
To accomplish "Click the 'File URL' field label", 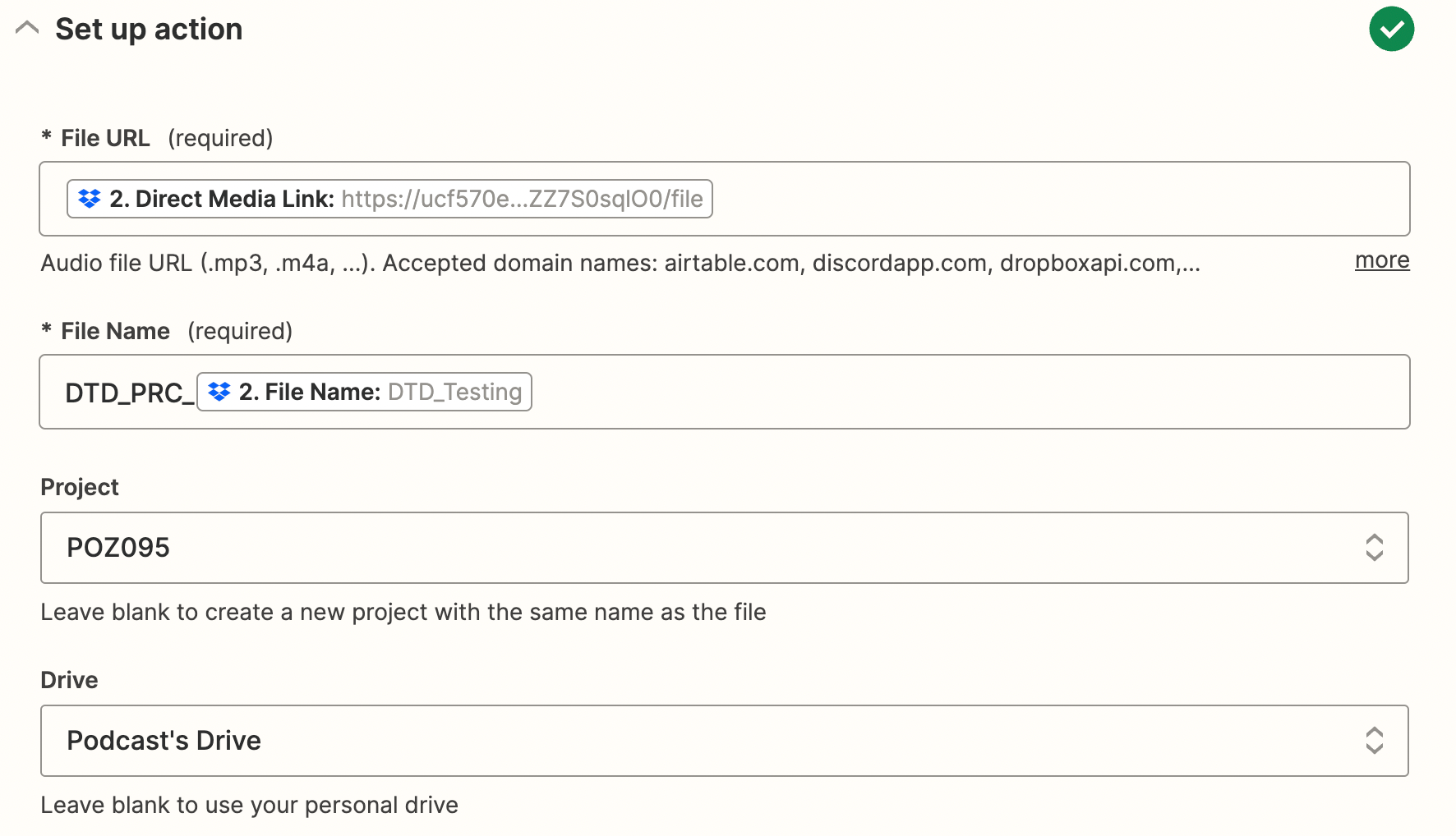I will tap(105, 138).
